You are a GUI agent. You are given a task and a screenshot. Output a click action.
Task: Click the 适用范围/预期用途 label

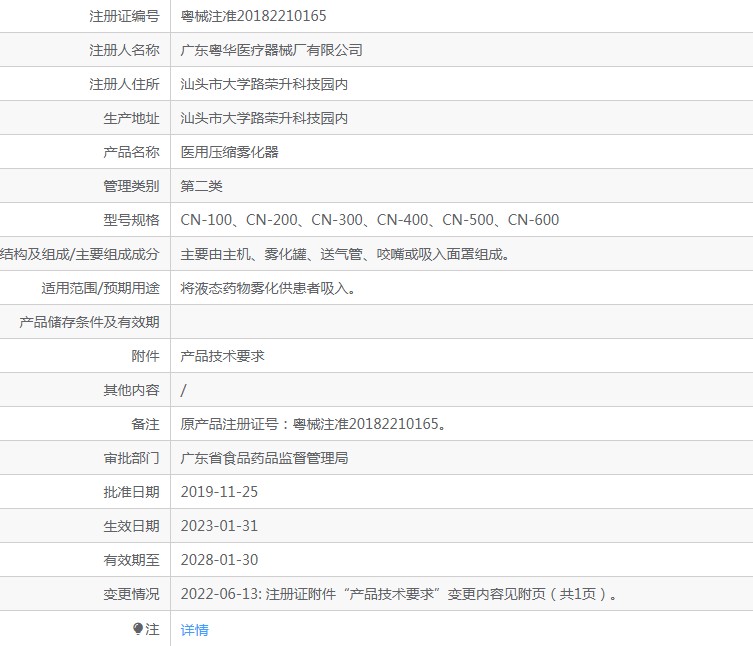pyautogui.click(x=100, y=288)
